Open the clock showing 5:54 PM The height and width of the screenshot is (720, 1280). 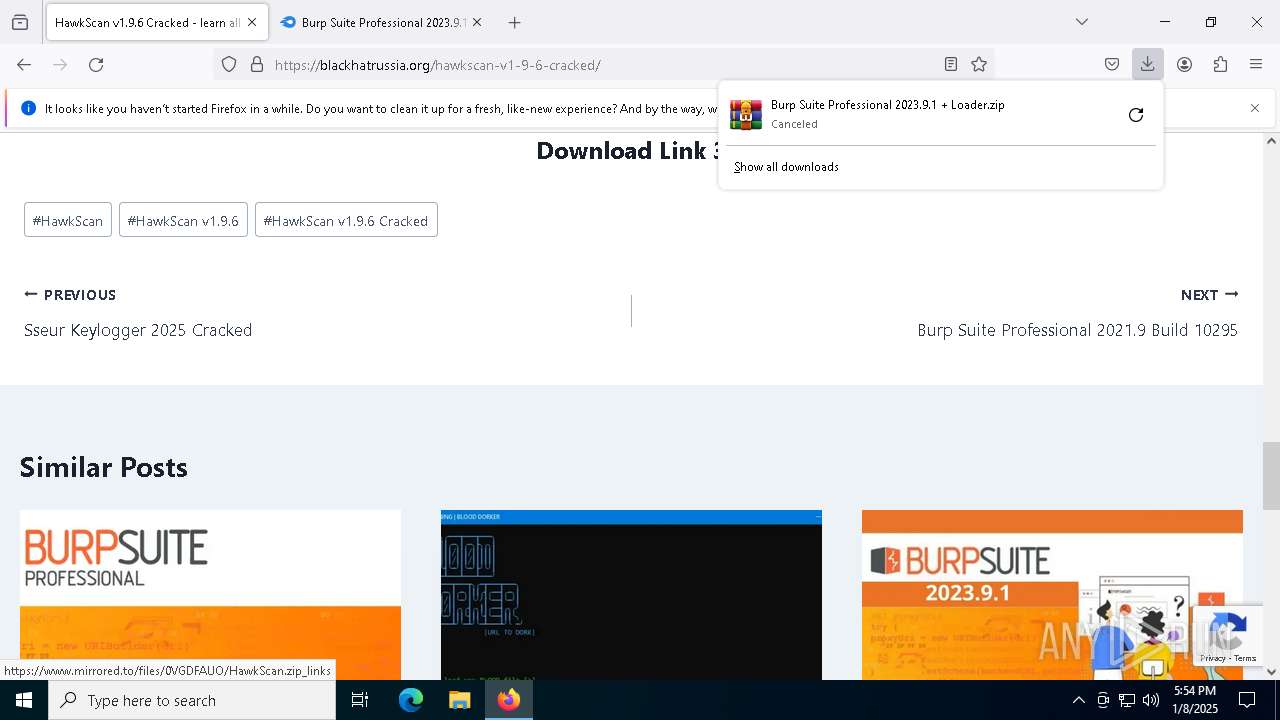pyautogui.click(x=1195, y=700)
